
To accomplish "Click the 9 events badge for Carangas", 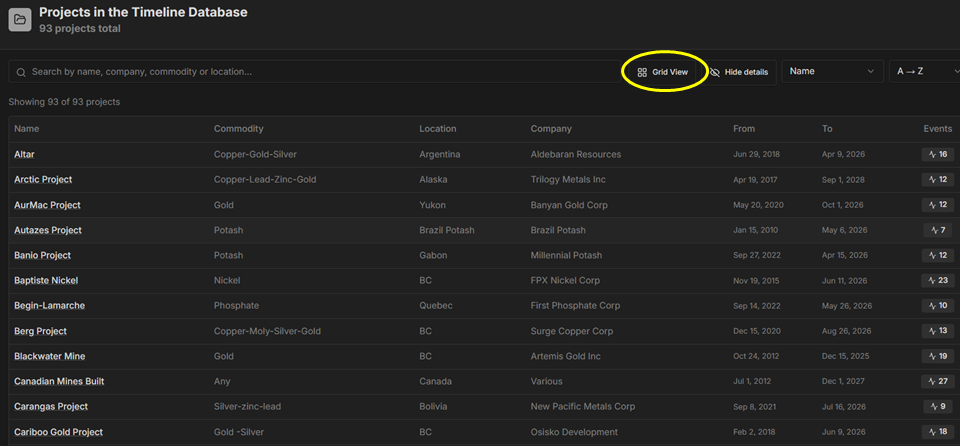I will point(938,407).
